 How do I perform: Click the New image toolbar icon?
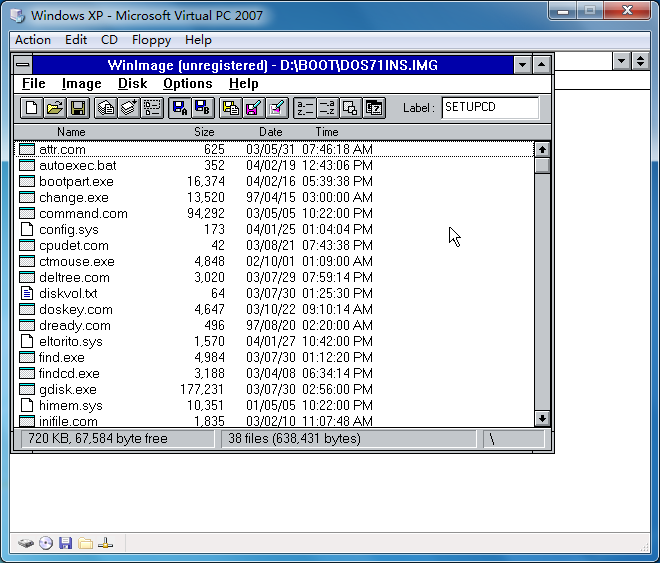(x=31, y=108)
